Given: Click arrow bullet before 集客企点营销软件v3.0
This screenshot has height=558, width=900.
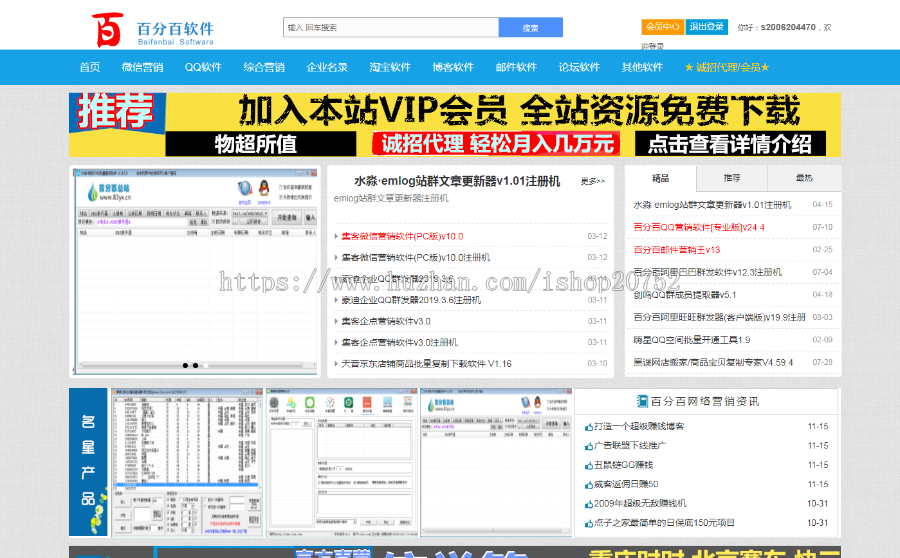Looking at the screenshot, I should point(336,321).
